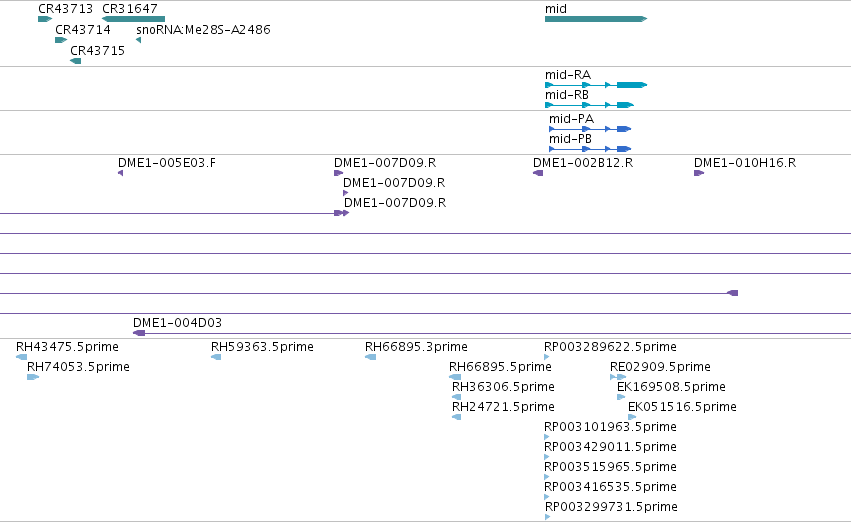This screenshot has width=851, height=522.
Task: Select the RP003299731.5prime label
Action: 611,507
